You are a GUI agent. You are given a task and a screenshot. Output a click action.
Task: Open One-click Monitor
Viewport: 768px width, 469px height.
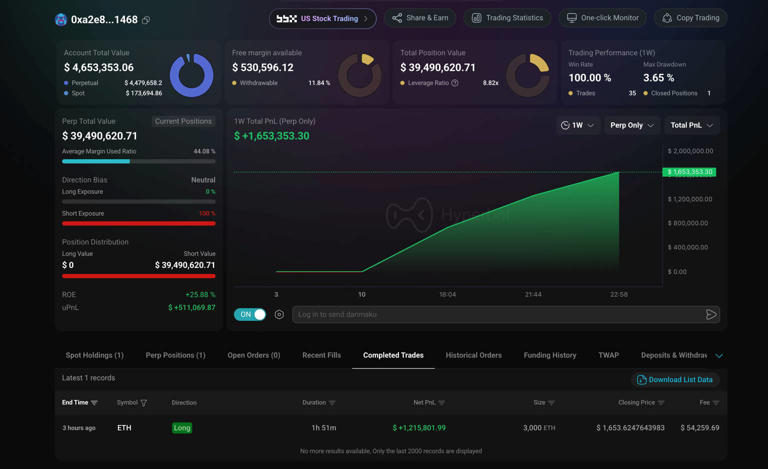(x=602, y=18)
